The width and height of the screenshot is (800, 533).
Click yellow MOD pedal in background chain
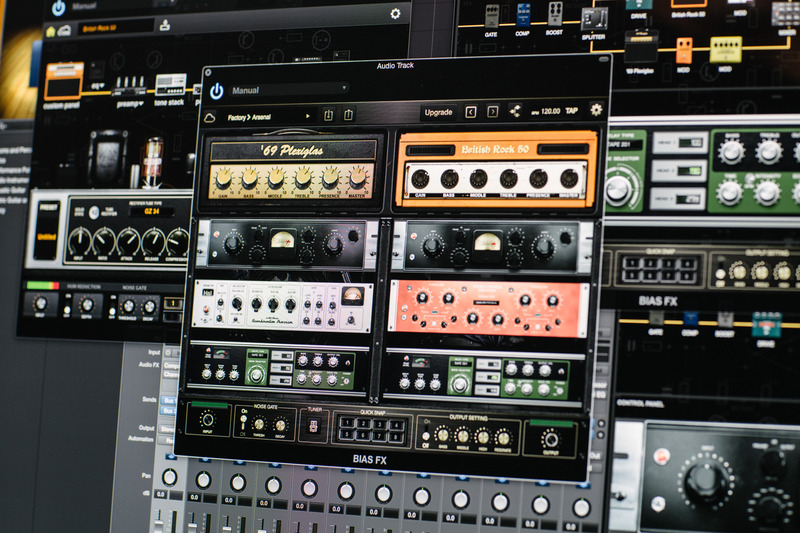coord(726,50)
